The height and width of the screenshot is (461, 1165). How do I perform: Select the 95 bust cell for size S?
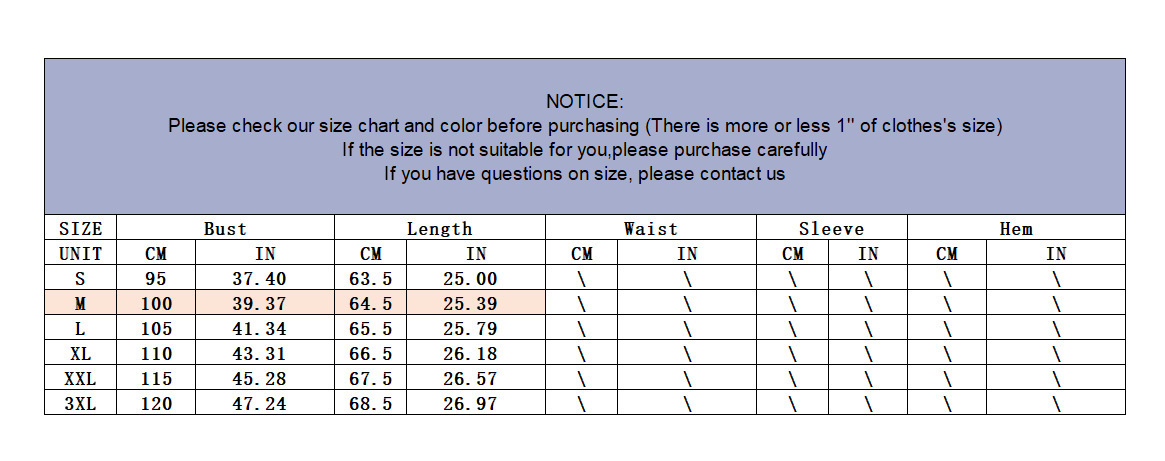coord(157,279)
